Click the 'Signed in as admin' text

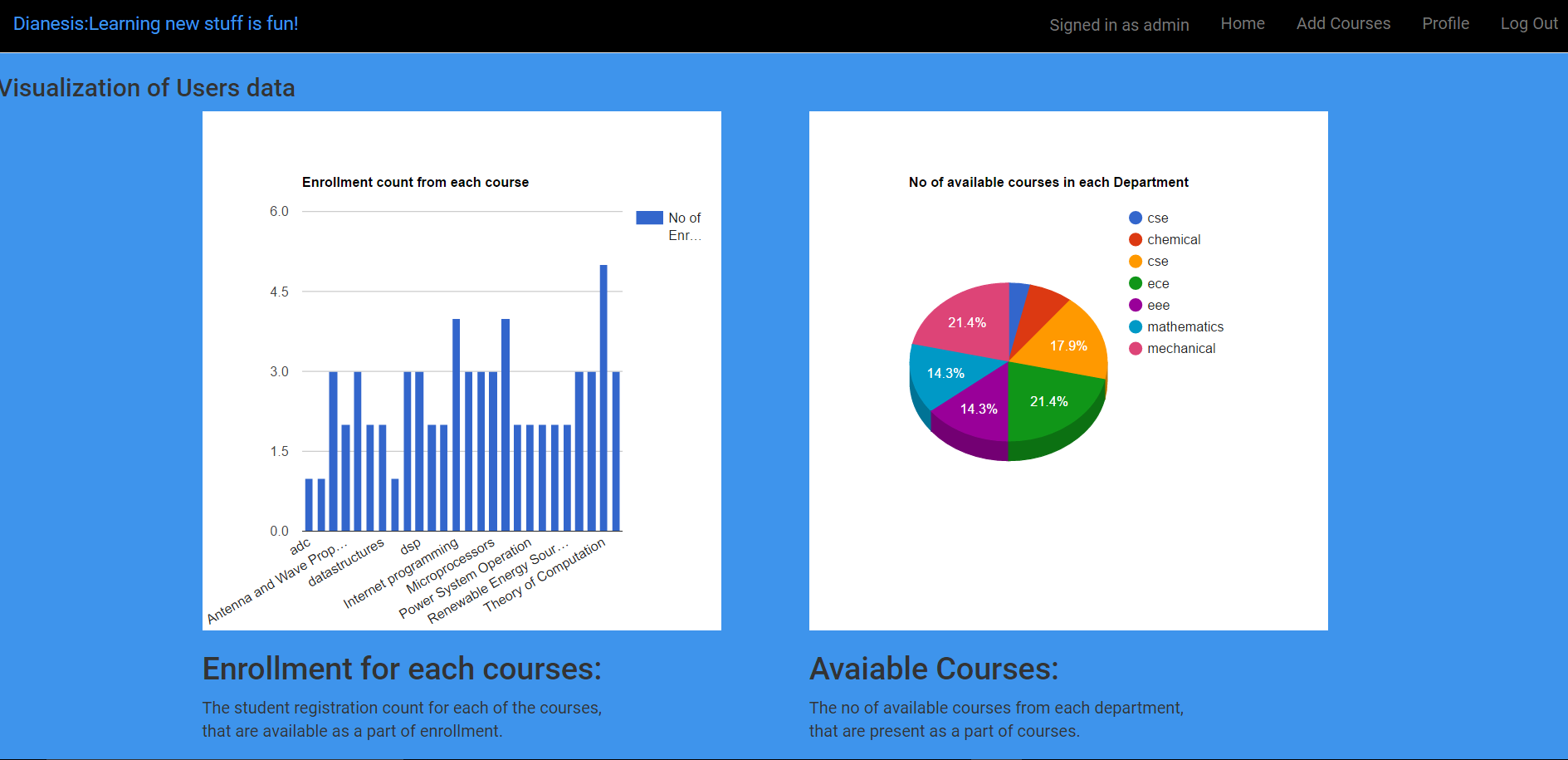coord(1119,25)
